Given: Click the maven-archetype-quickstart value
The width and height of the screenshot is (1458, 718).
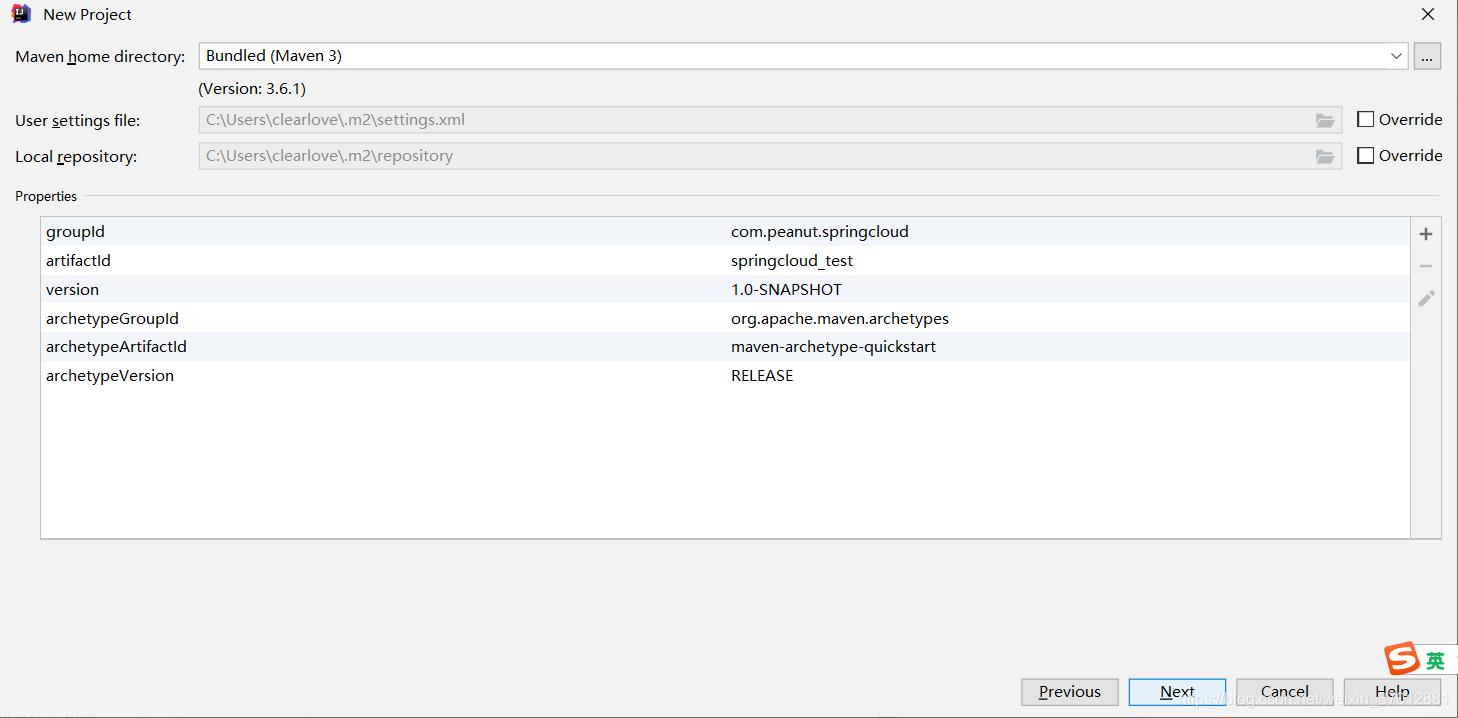Looking at the screenshot, I should 834,347.
